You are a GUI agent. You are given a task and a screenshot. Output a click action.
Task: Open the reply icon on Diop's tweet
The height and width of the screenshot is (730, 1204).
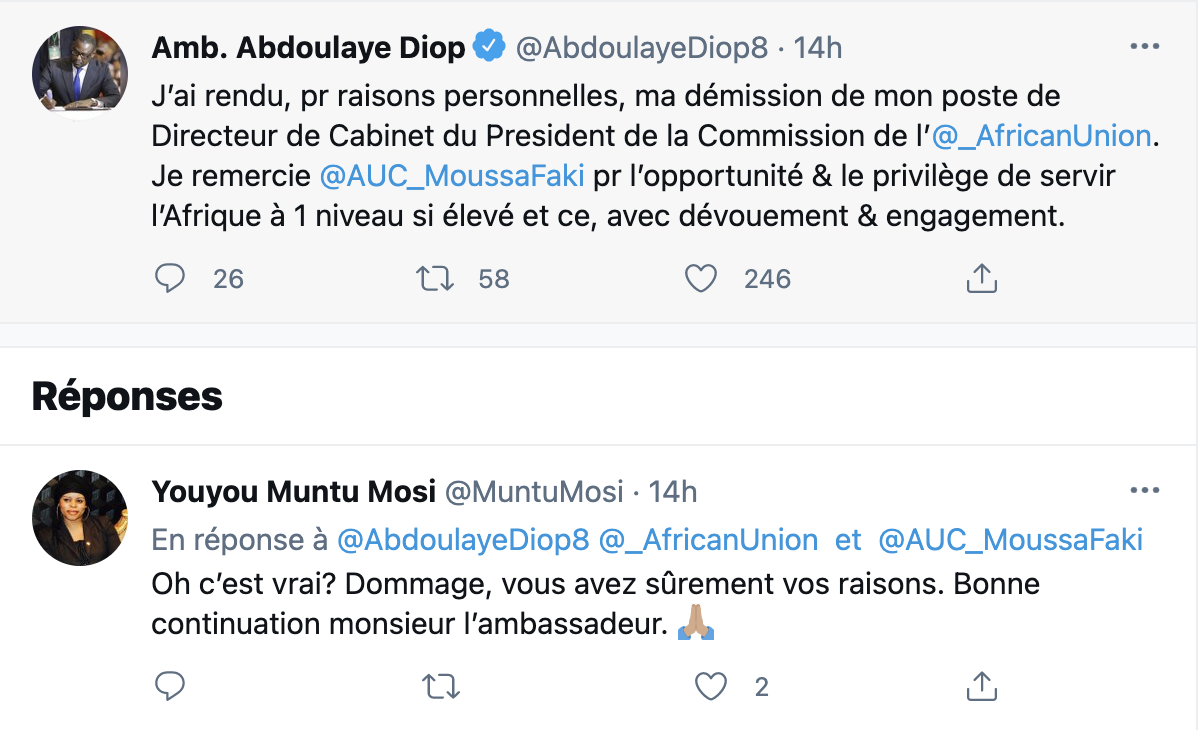(x=170, y=279)
